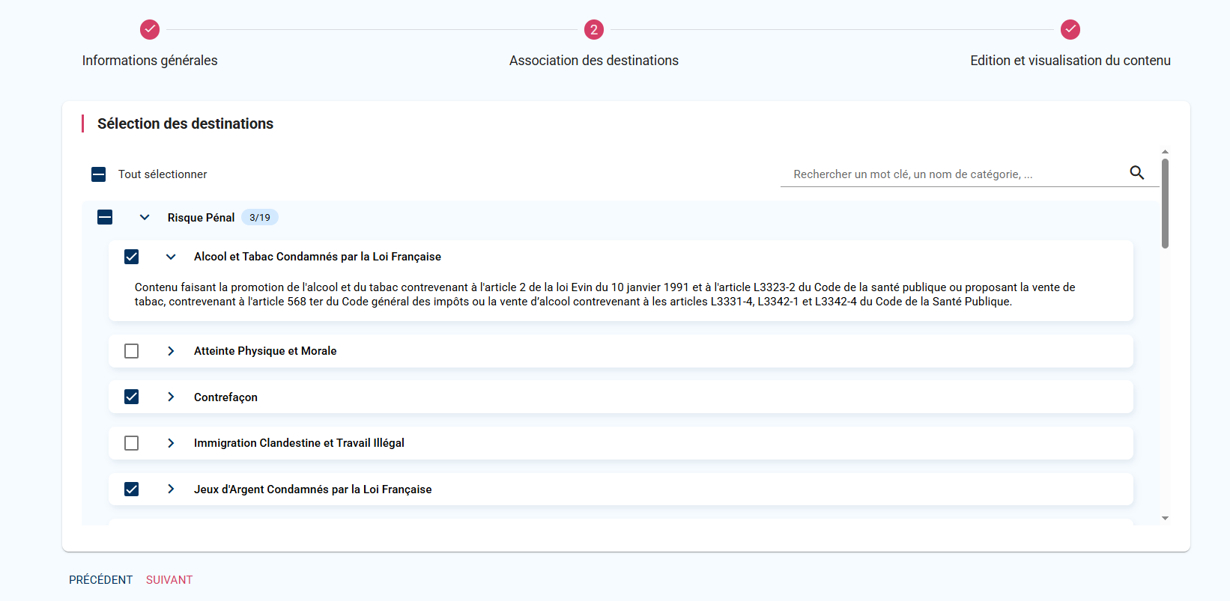1230x601 pixels.
Task: Click the search magnifier icon
Action: pos(1136,173)
